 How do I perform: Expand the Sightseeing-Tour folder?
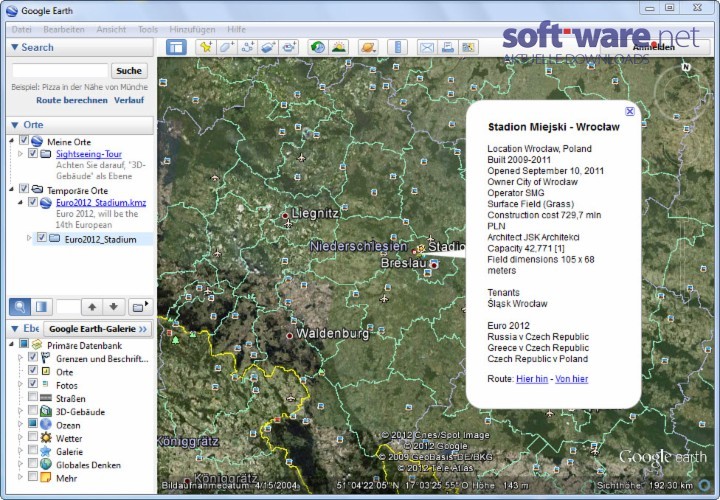pos(20,153)
